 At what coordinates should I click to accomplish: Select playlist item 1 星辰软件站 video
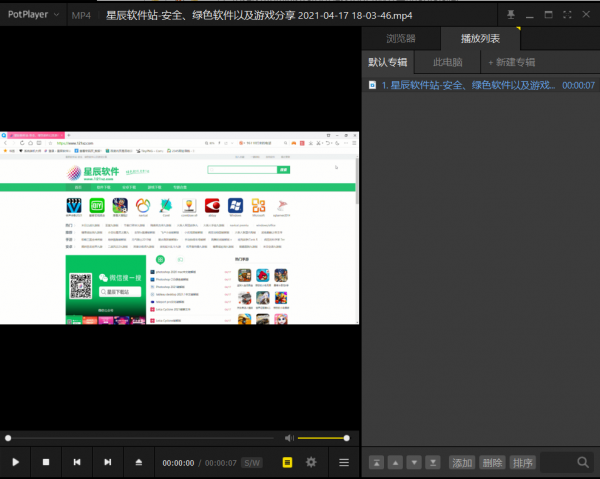[481, 85]
